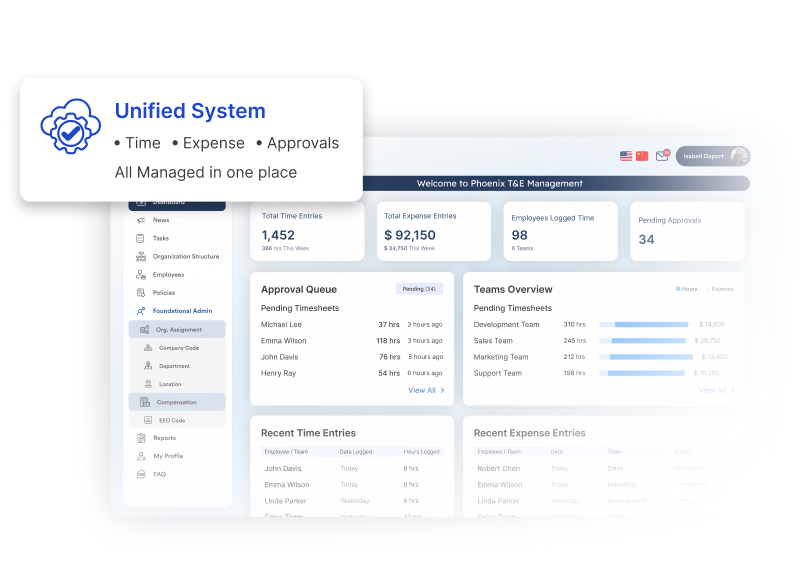
Task: Click the Policies document icon
Action: coord(141,293)
